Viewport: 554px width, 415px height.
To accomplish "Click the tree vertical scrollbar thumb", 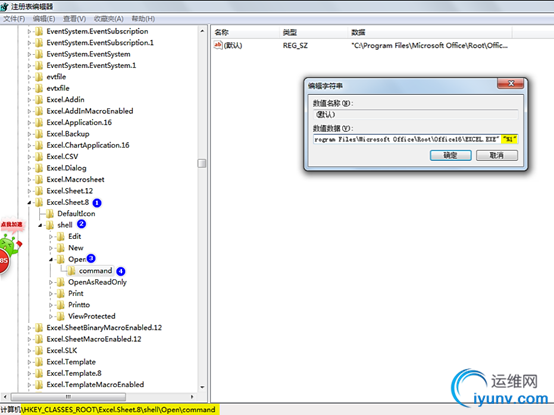I will pyautogui.click(x=202, y=163).
